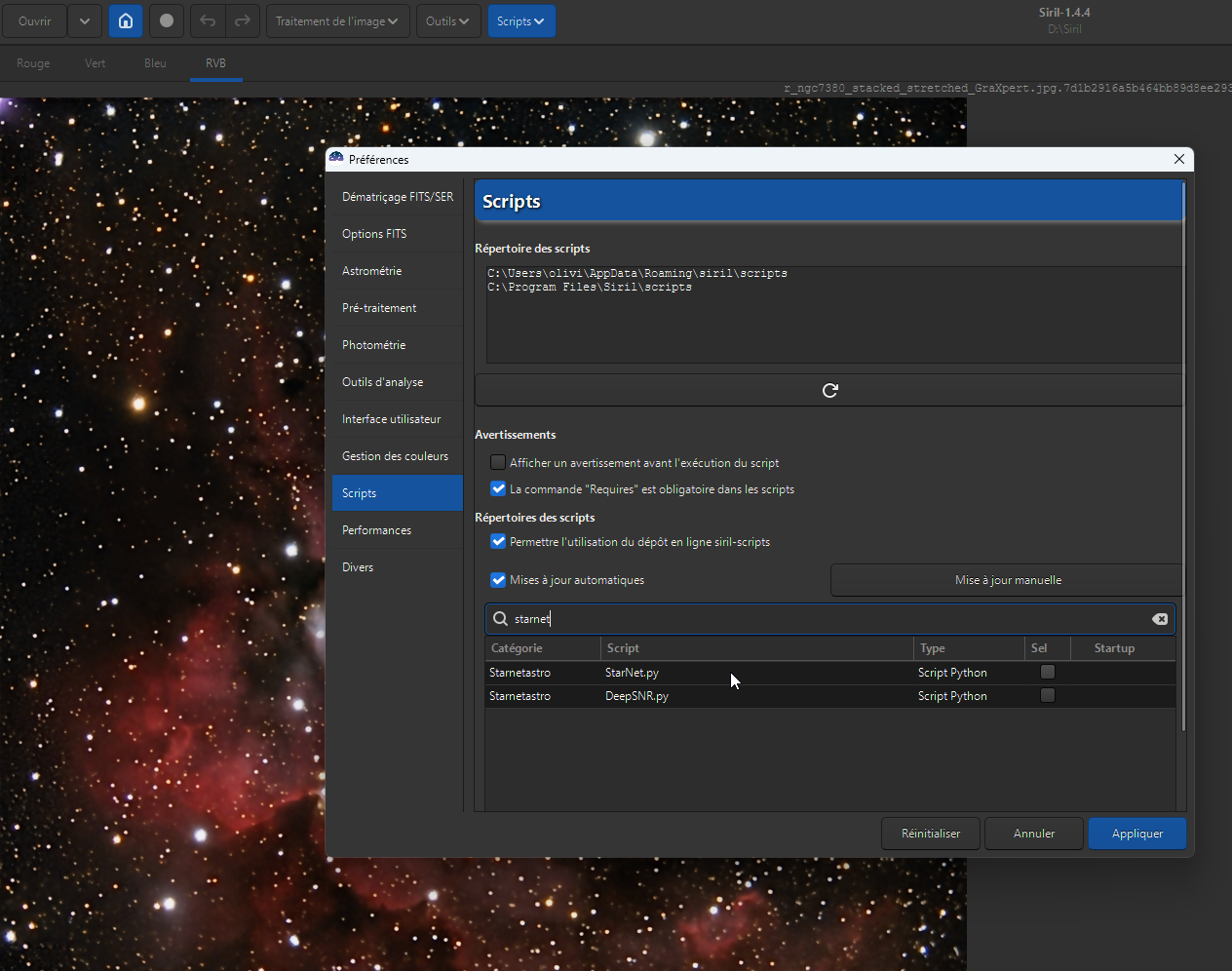Click the undo arrow icon

[x=208, y=20]
